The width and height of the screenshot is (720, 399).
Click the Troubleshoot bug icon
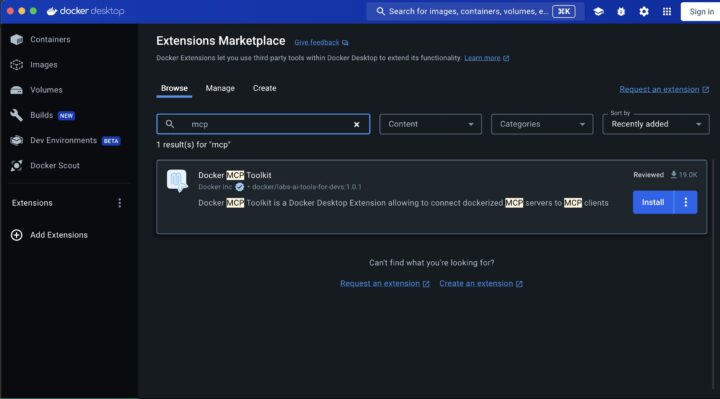621,11
